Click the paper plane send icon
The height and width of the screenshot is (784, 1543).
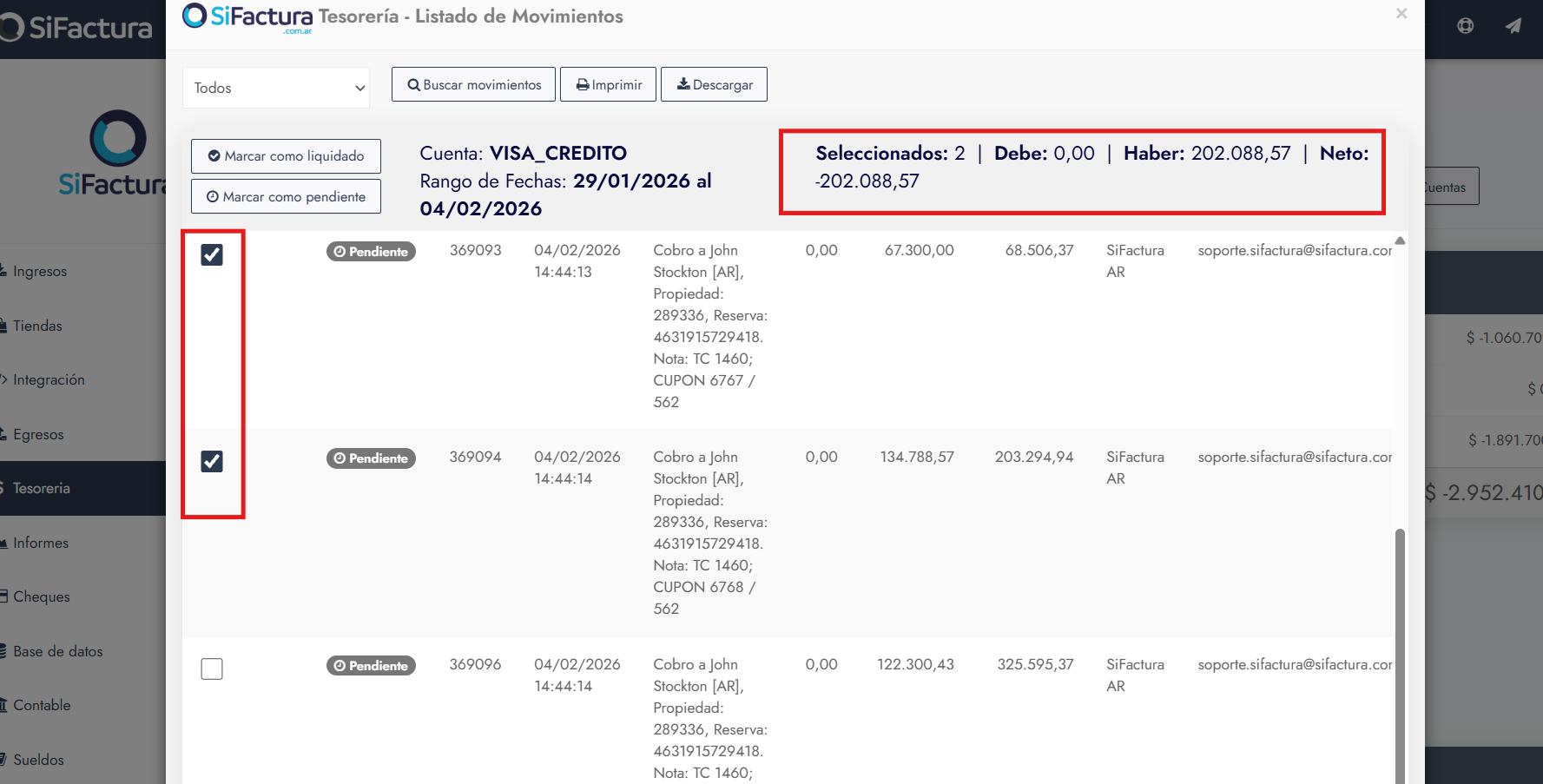[x=1513, y=26]
